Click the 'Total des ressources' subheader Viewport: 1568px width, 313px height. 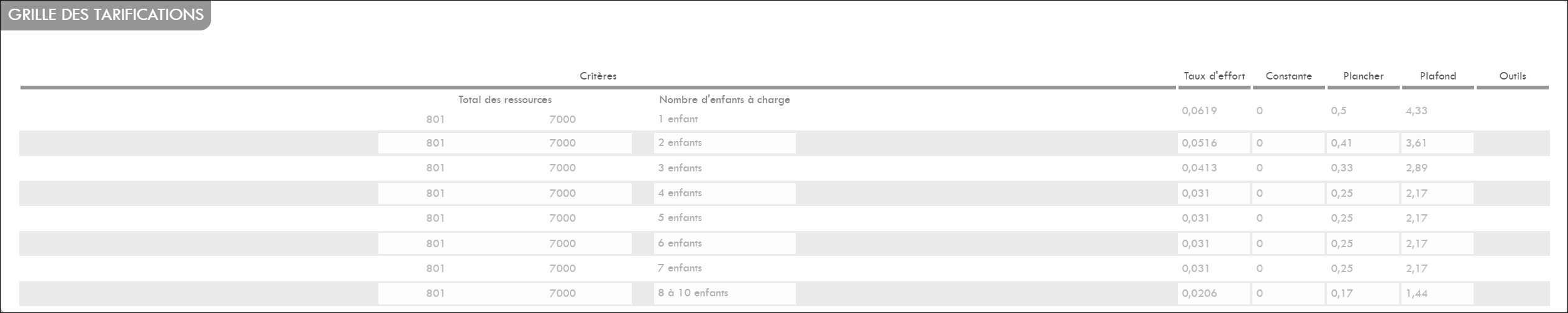(x=505, y=99)
